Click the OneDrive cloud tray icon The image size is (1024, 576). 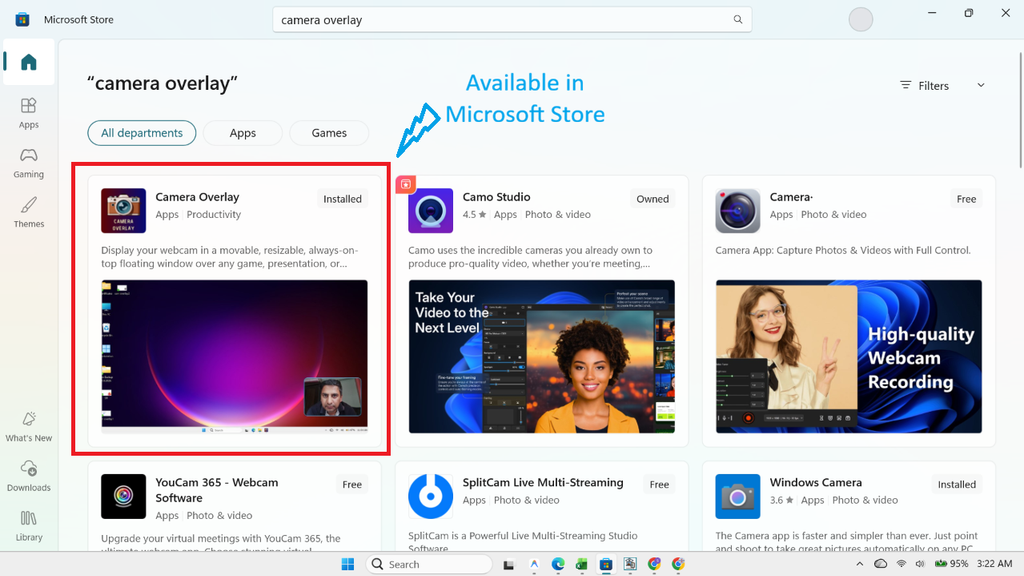coord(880,564)
